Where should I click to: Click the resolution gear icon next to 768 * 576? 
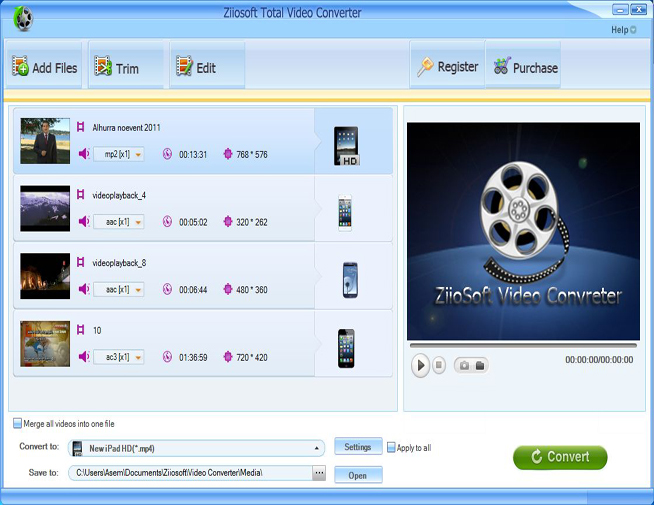[x=228, y=154]
